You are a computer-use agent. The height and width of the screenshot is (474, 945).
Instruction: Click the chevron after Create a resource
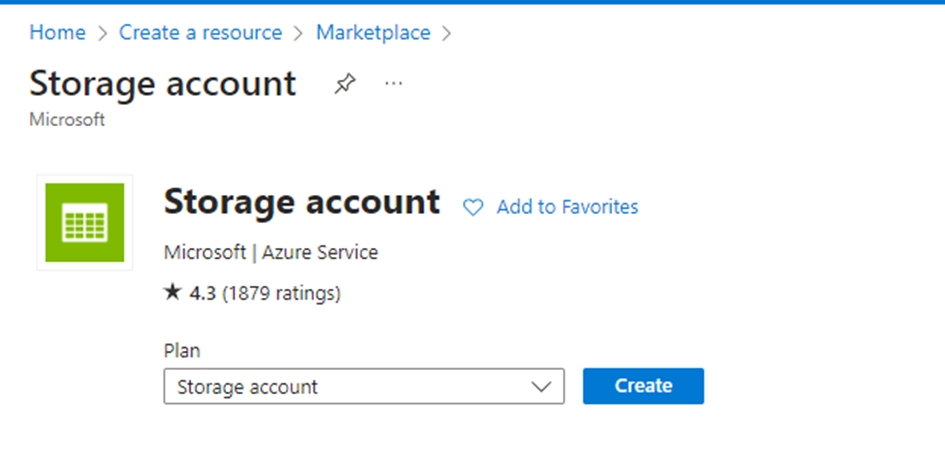coord(299,34)
